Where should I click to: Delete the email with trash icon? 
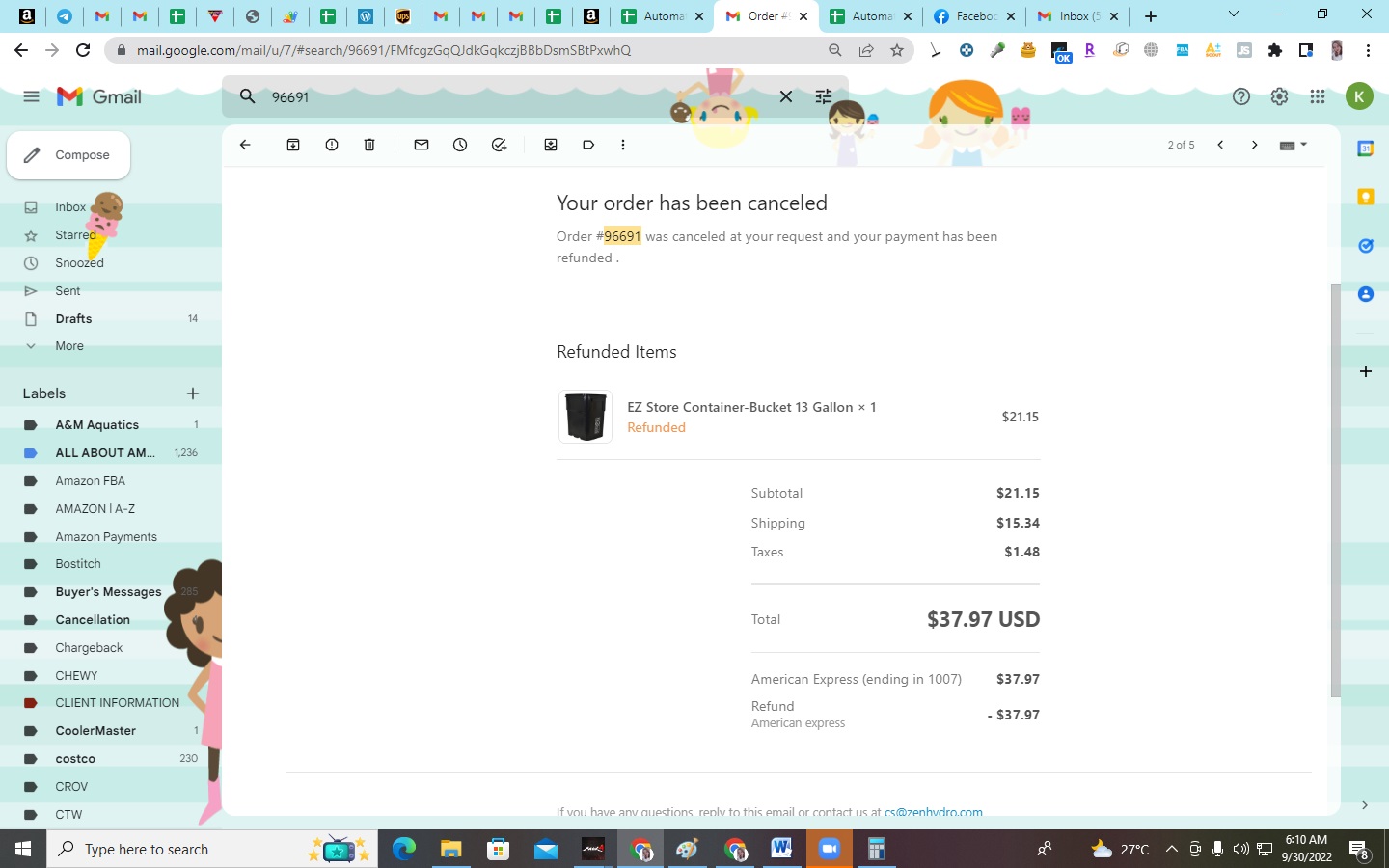(369, 145)
